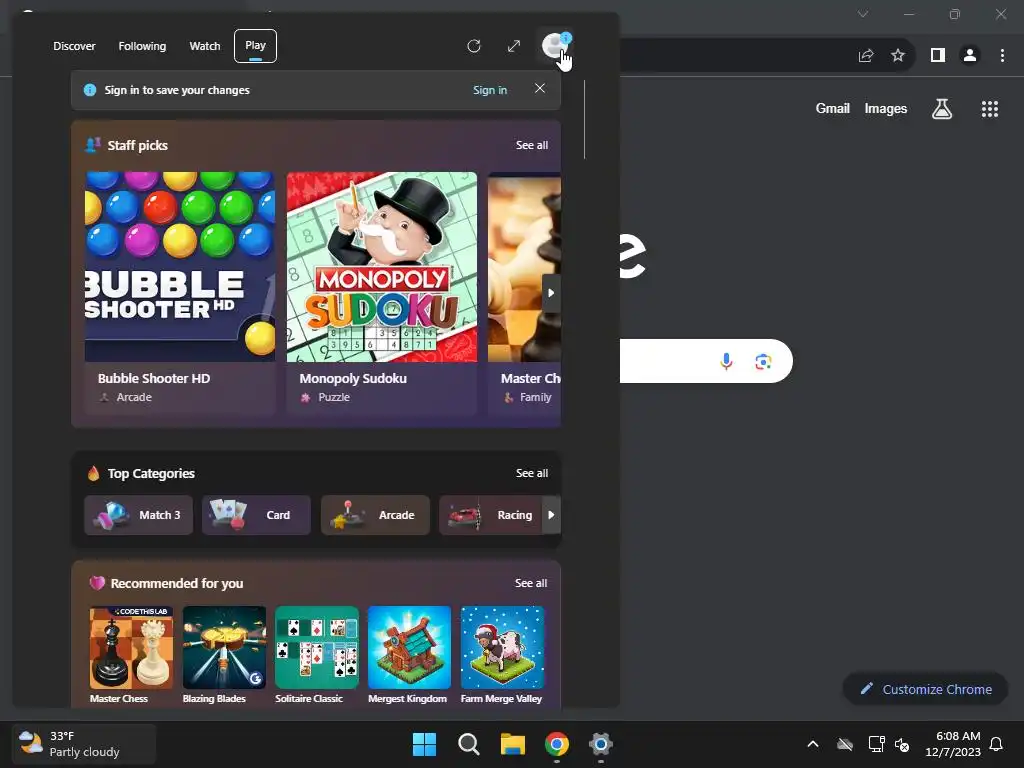Screen dimensions: 1024x768
Task: Select the Arcade category chip
Action: [x=375, y=515]
